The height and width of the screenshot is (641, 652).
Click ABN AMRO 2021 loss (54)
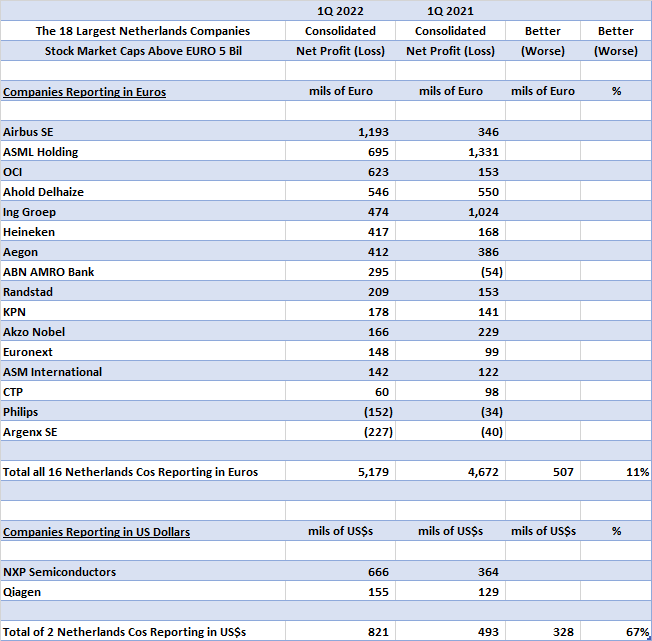tap(491, 271)
